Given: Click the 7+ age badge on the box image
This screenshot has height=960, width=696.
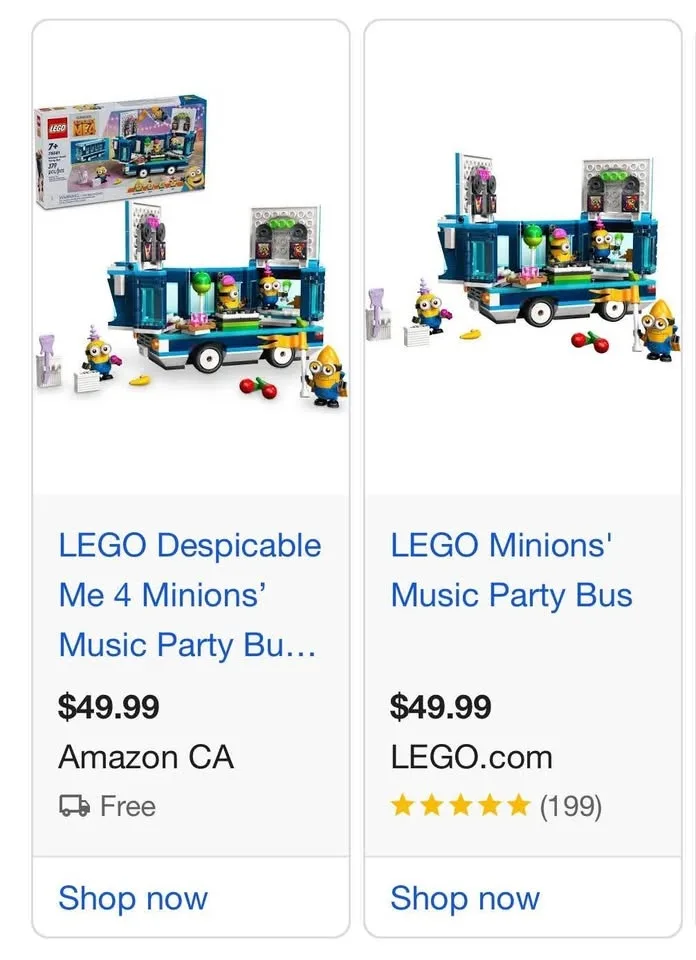Looking at the screenshot, I should pos(54,147).
